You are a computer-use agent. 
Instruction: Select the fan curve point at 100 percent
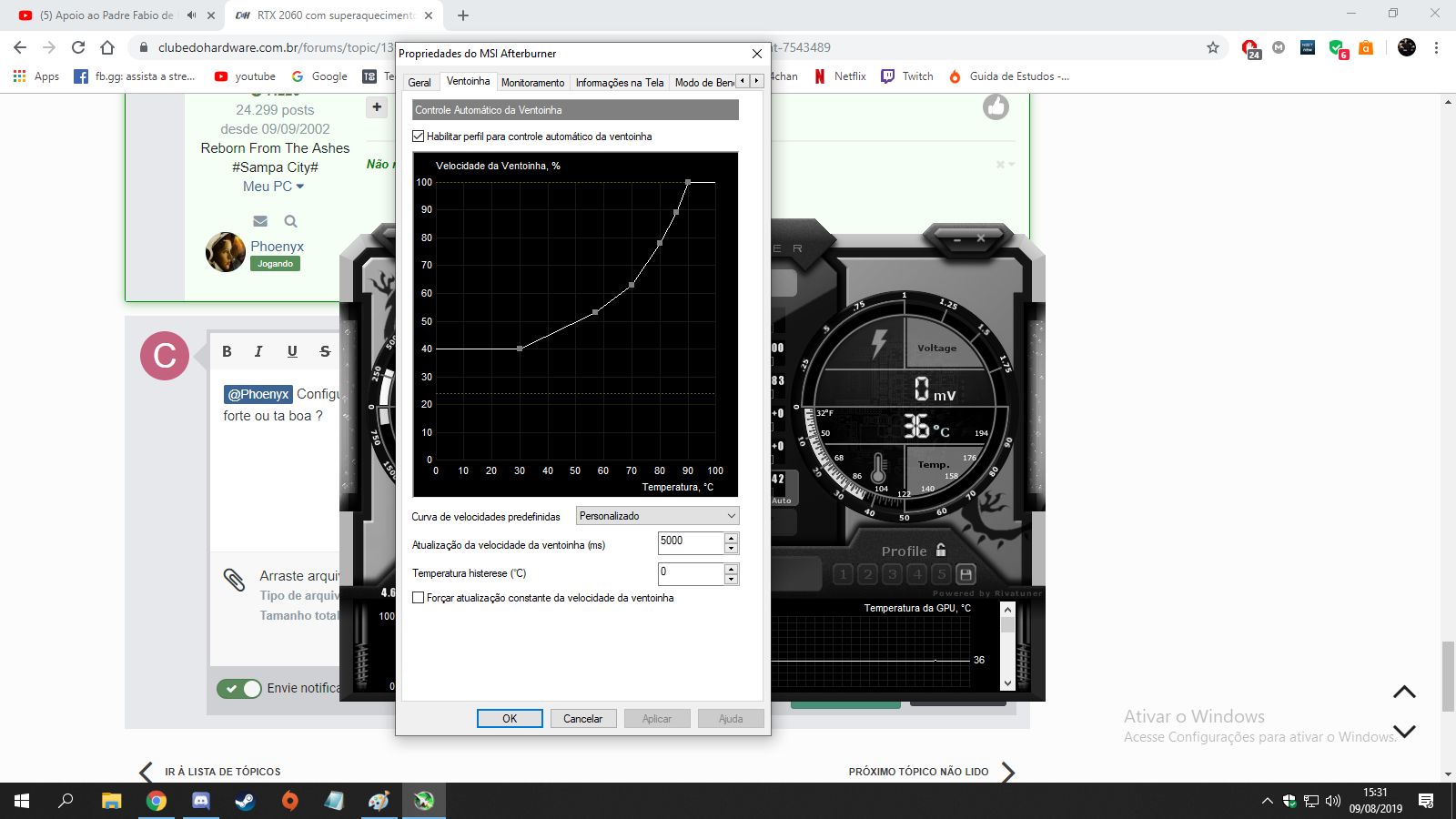click(688, 182)
